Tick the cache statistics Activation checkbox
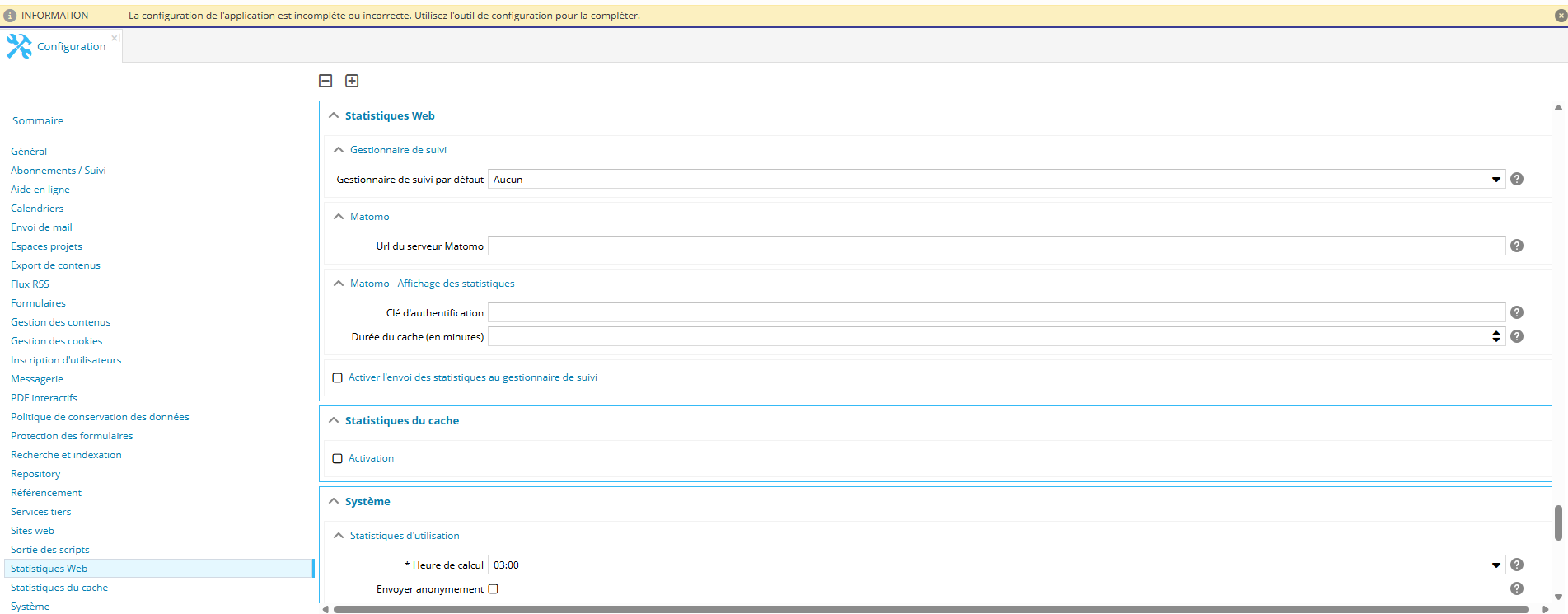This screenshot has width=1568, height=614. point(338,459)
